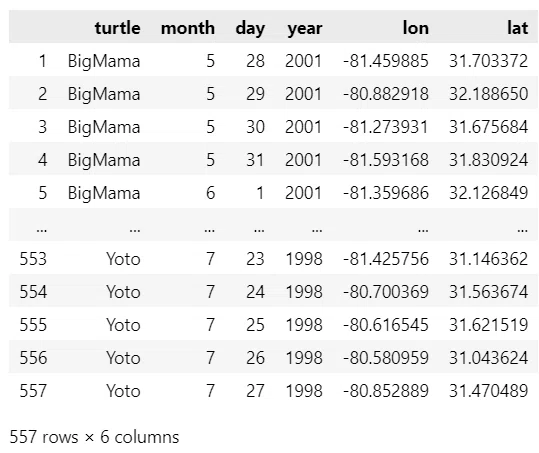Screen dimensions: 539x453
Task: Click the ellipsis in turtle column
Action: click(x=135, y=229)
